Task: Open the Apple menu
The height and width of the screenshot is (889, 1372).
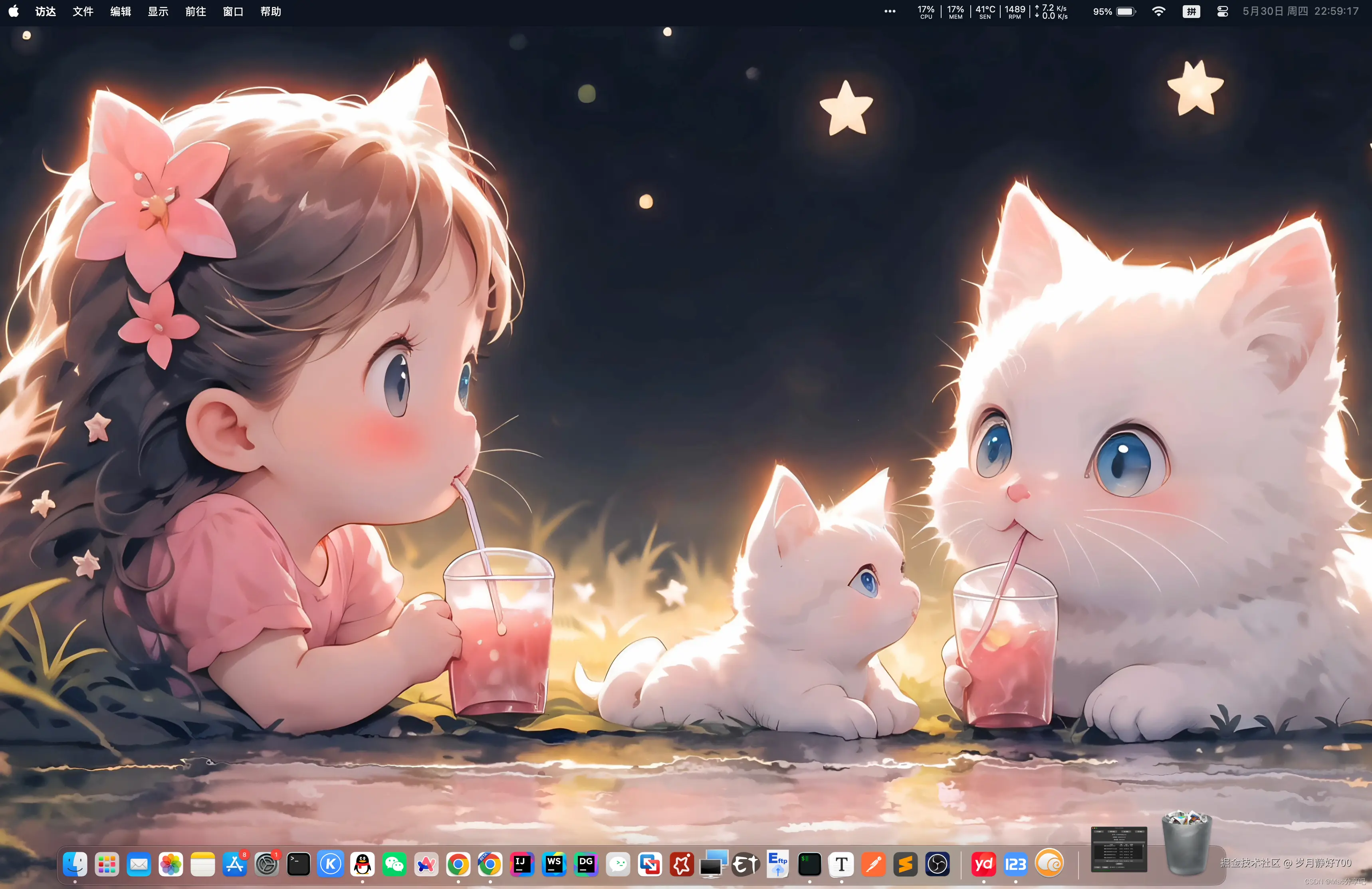Action: (14, 12)
